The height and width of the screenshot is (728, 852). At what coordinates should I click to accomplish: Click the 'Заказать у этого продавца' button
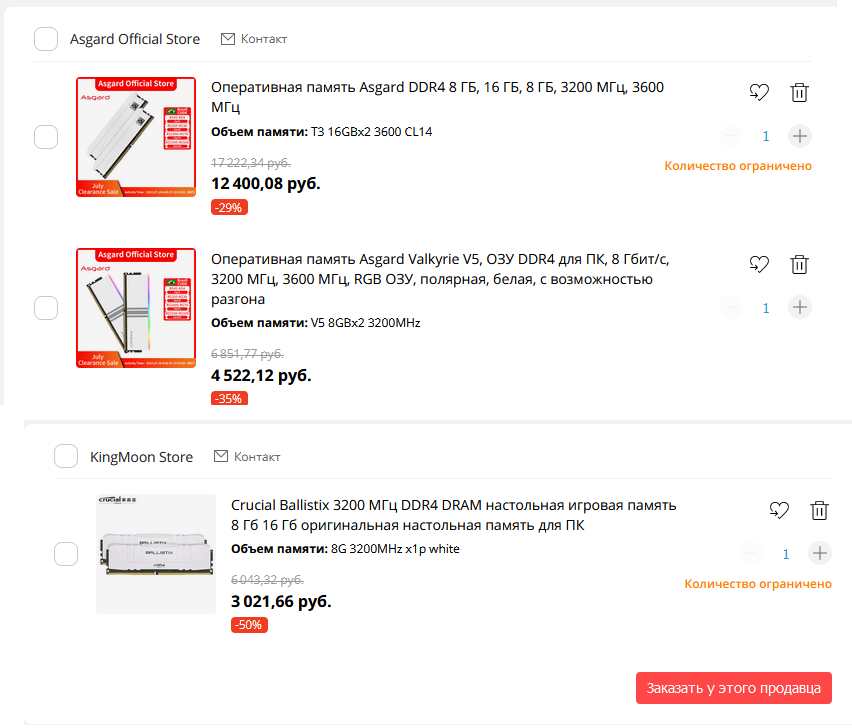[x=733, y=688]
